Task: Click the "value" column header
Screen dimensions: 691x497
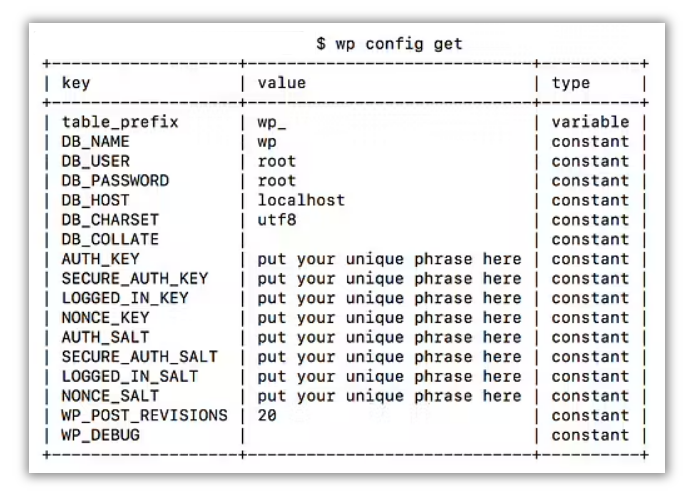Action: 282,83
